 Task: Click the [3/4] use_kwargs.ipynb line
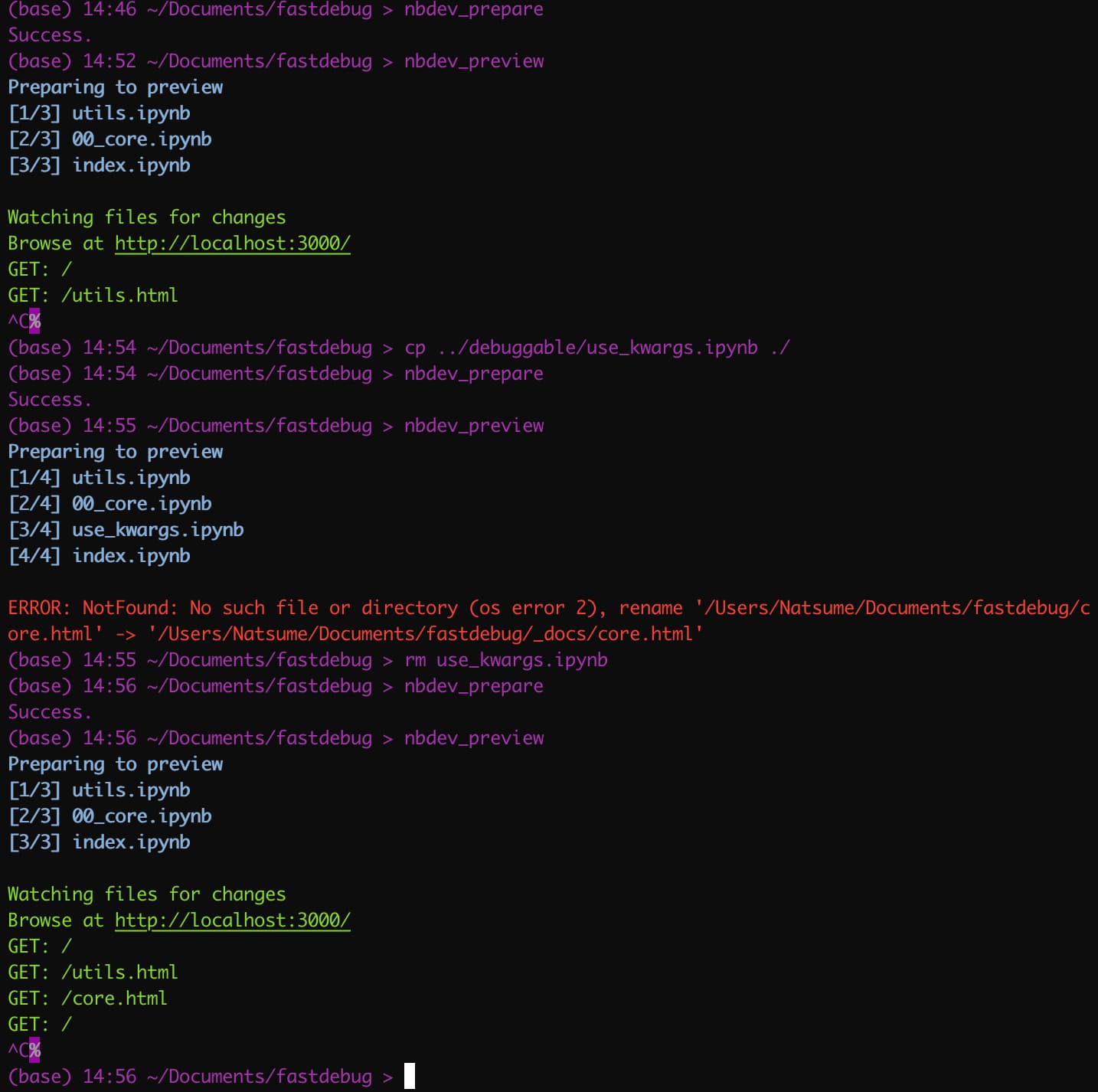[126, 530]
